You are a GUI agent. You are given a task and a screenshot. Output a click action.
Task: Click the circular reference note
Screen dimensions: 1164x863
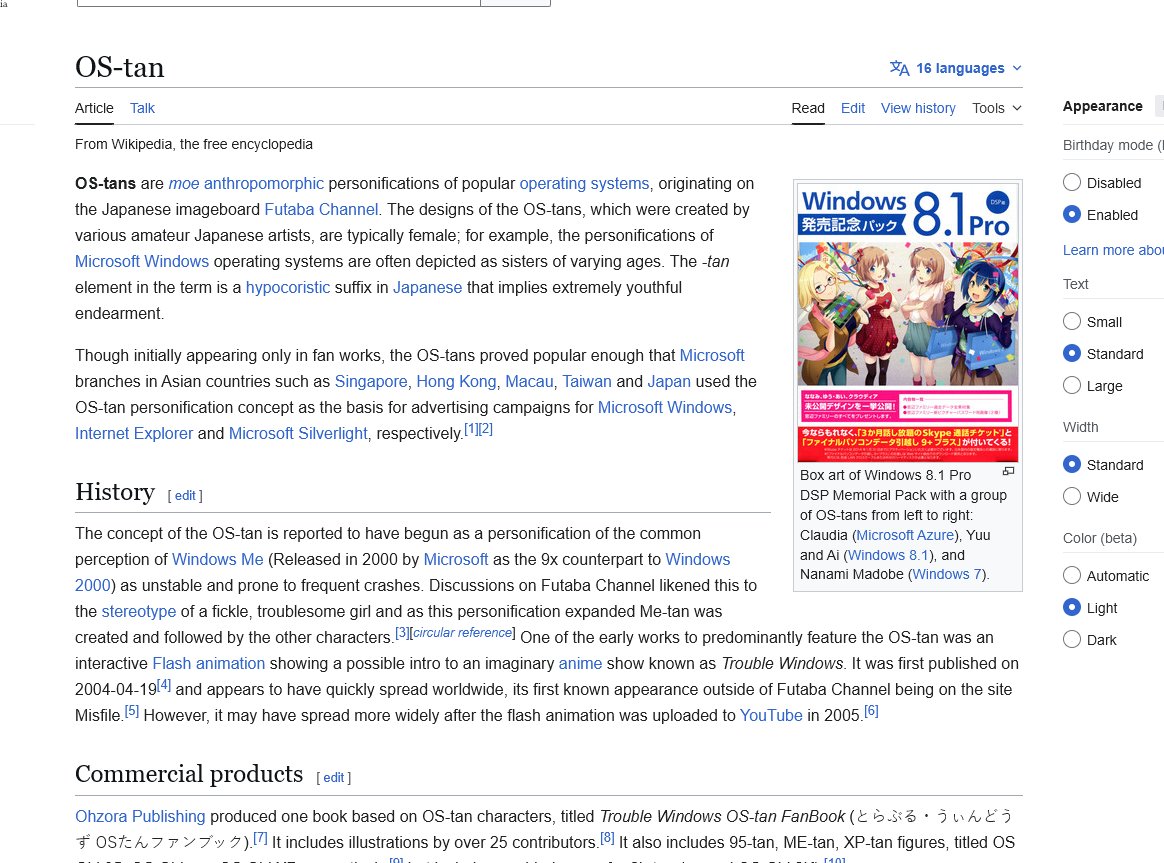click(x=462, y=632)
